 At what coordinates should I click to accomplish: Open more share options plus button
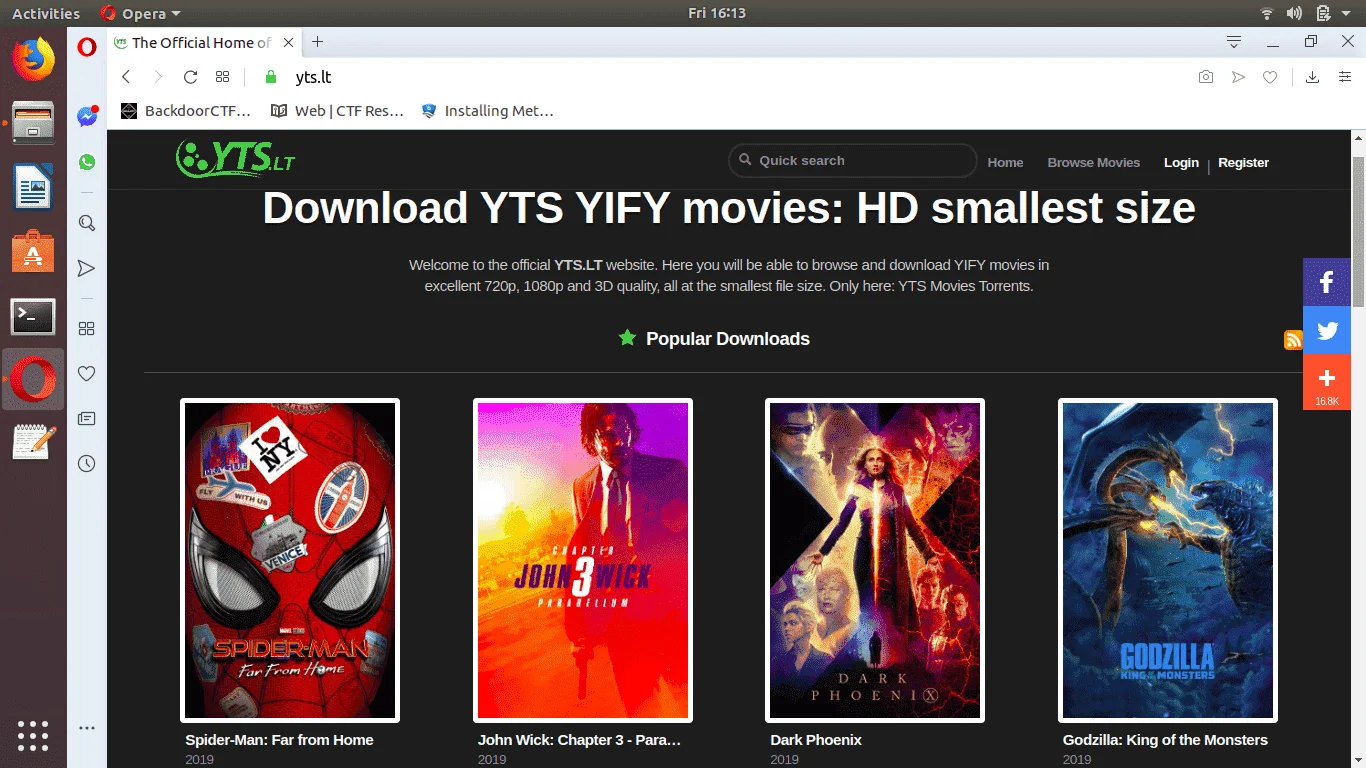click(1327, 382)
